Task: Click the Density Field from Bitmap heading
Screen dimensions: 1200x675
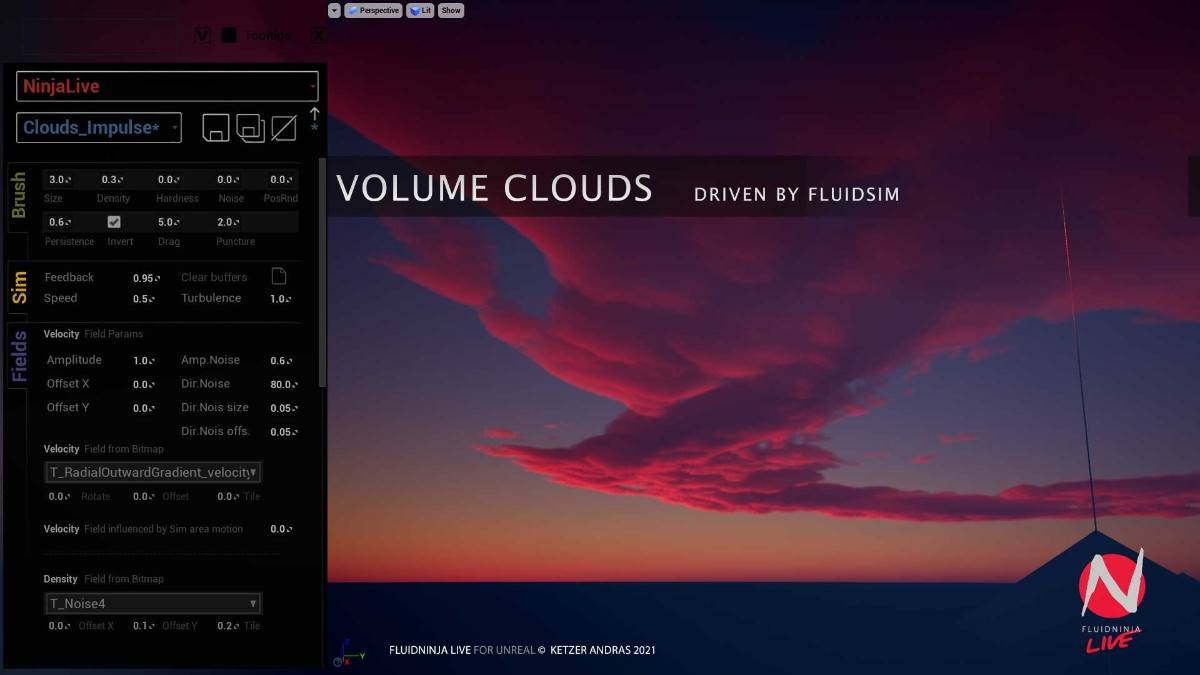Action: click(x=103, y=579)
